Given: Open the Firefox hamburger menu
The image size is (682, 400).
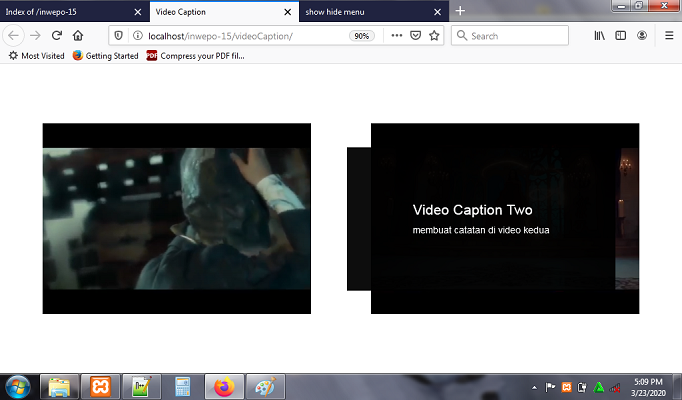Looking at the screenshot, I should 669,36.
